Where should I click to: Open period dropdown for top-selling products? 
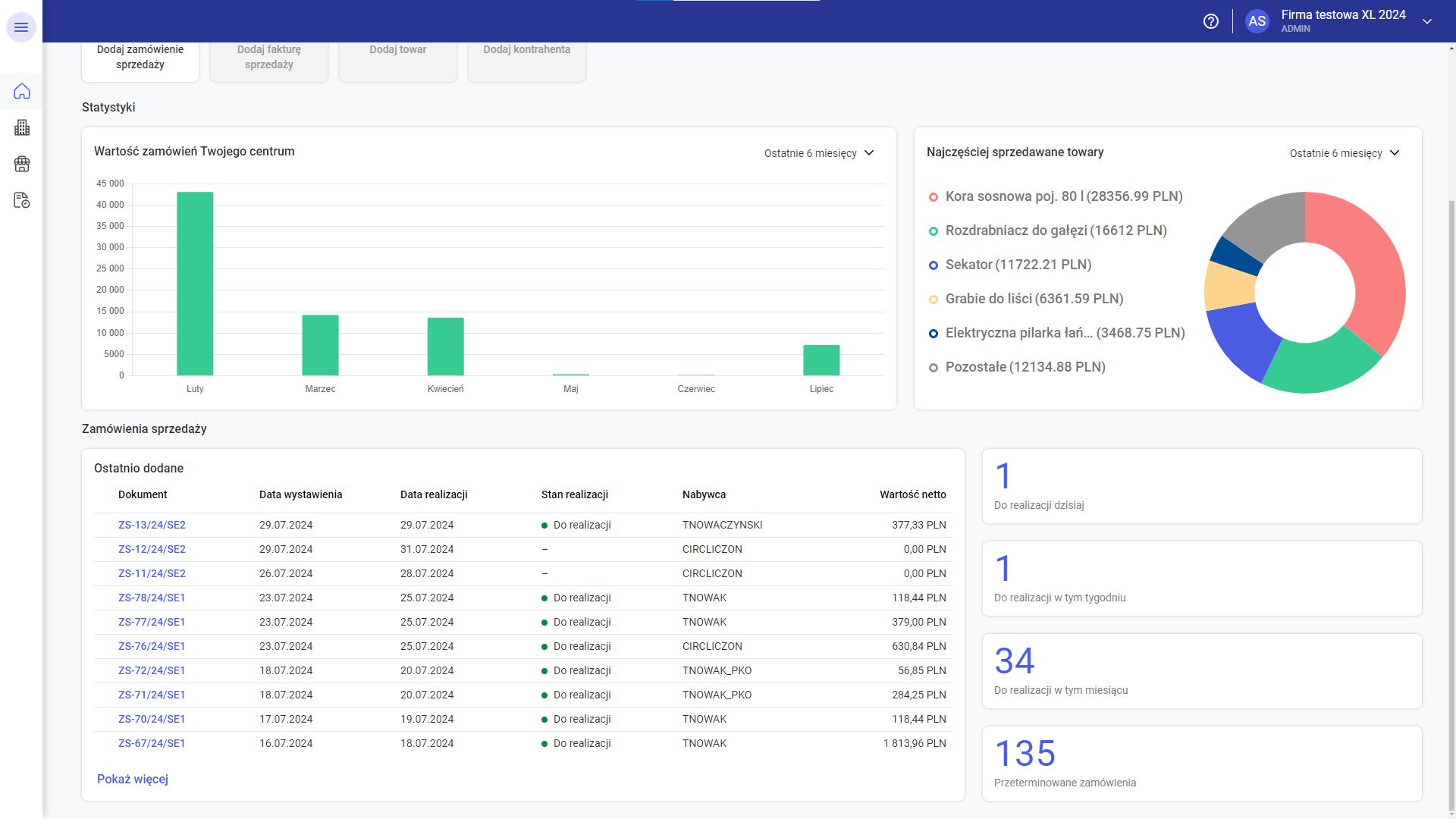point(1345,153)
